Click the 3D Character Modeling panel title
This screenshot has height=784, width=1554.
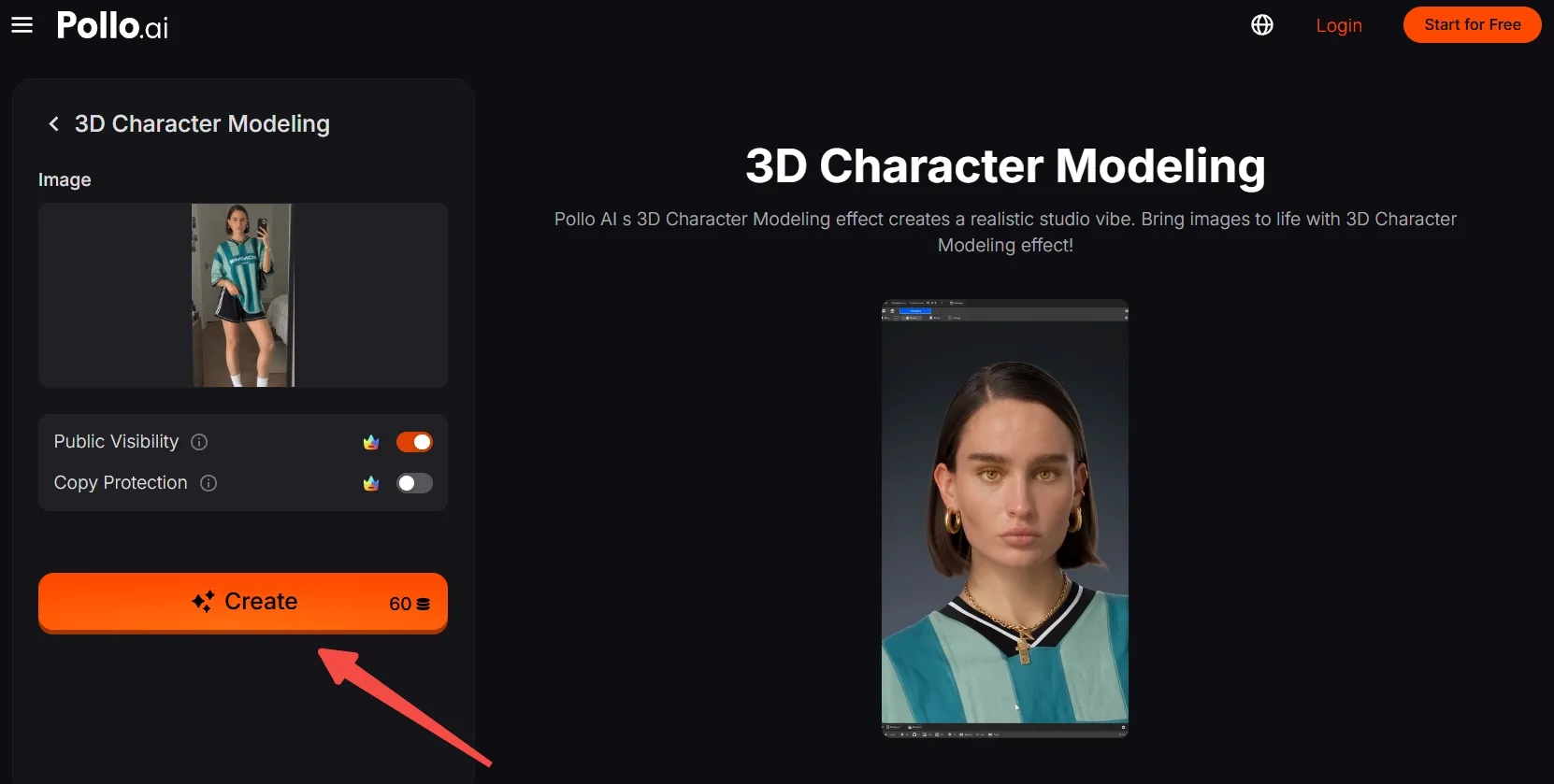(x=202, y=123)
